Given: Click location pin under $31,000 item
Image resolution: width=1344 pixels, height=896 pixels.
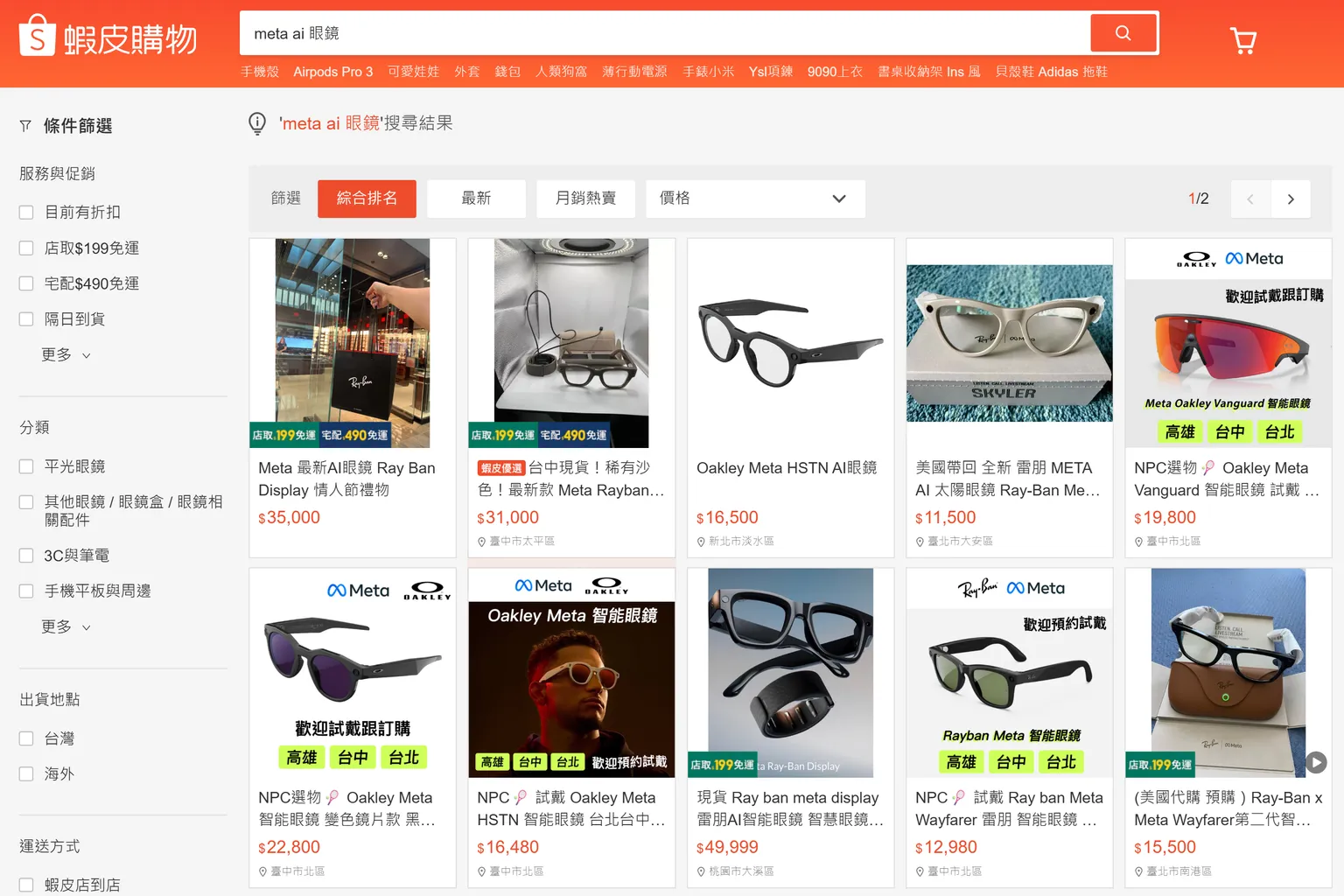Looking at the screenshot, I should click(481, 542).
